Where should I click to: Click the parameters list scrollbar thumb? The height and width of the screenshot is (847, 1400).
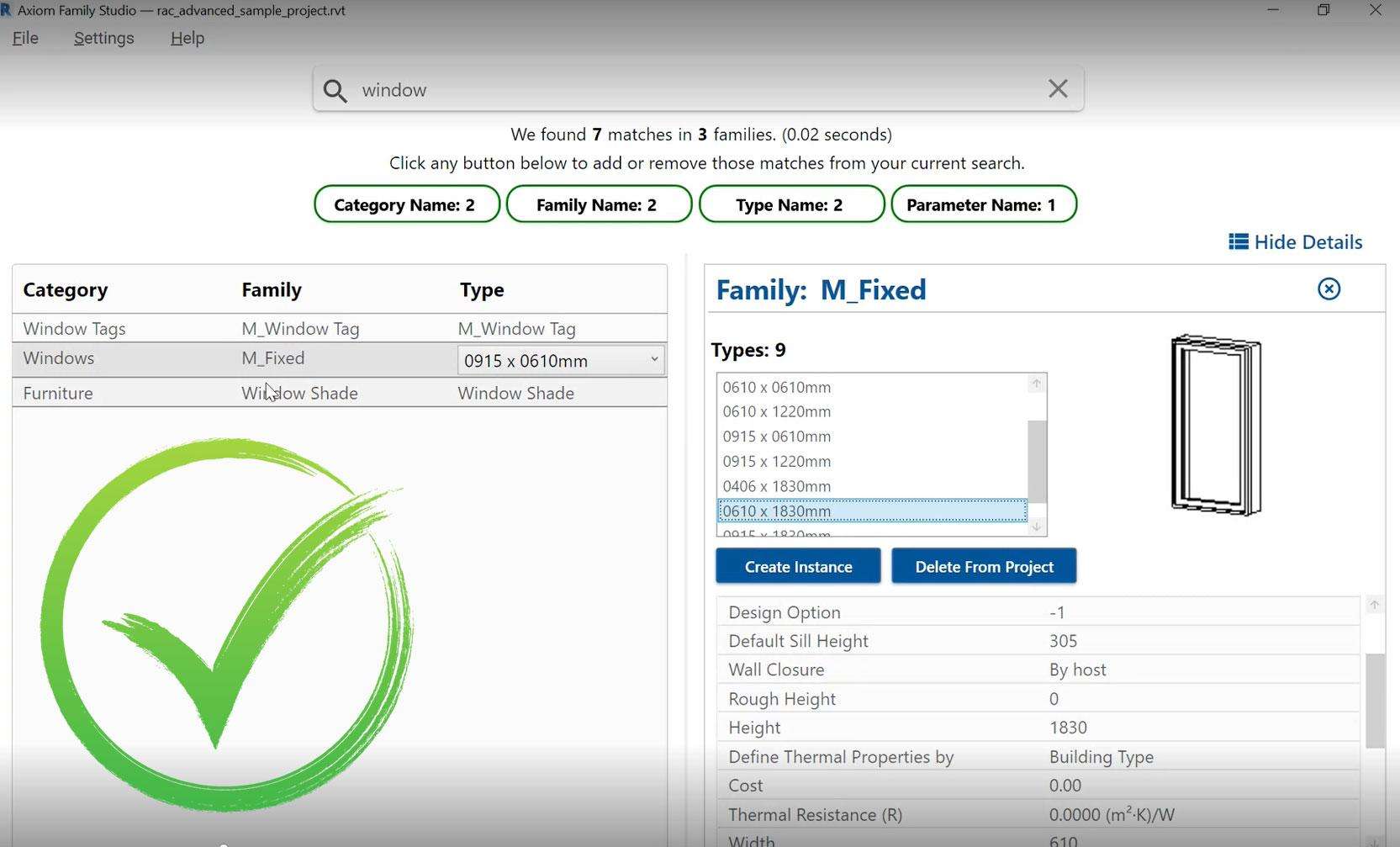coord(1375,701)
